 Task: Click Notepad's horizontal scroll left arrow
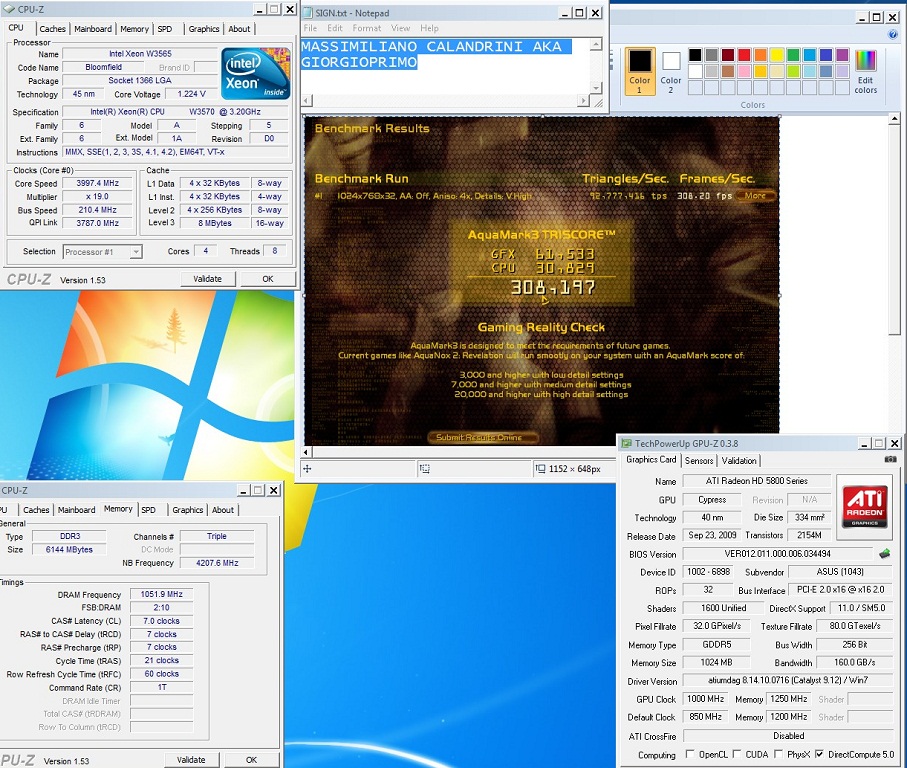click(x=307, y=101)
